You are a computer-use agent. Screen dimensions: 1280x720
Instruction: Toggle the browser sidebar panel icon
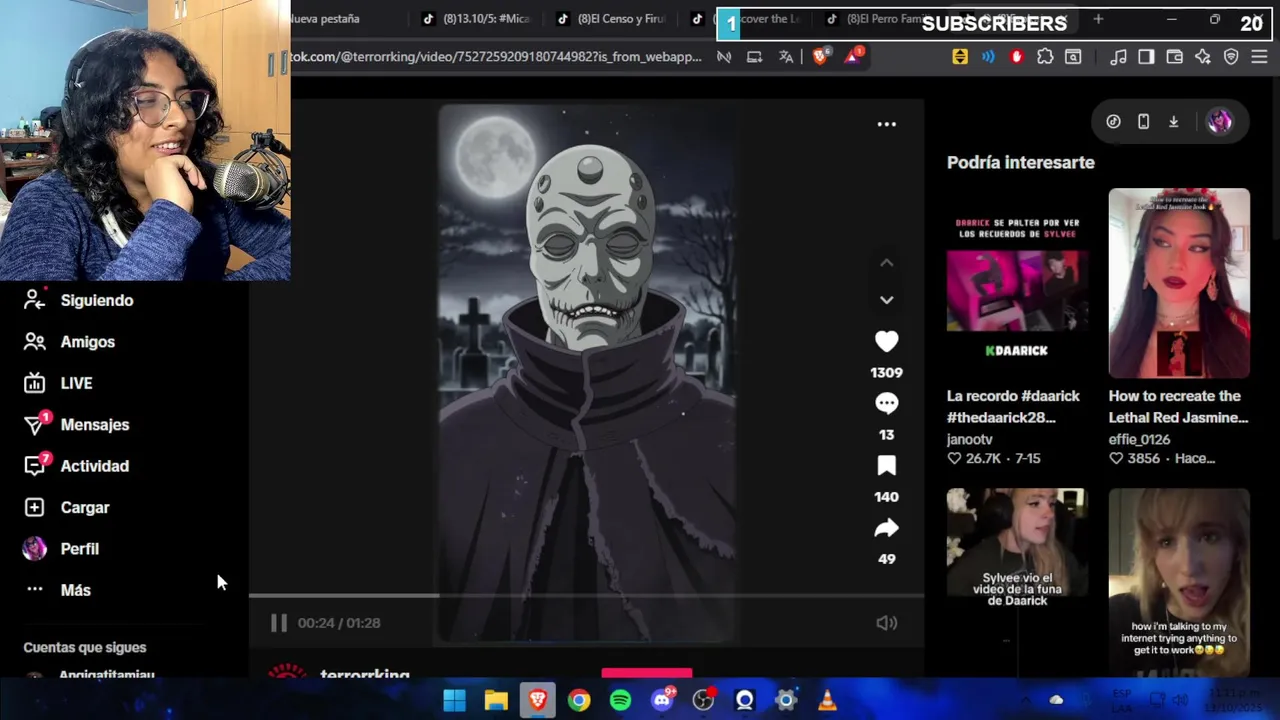click(1146, 57)
